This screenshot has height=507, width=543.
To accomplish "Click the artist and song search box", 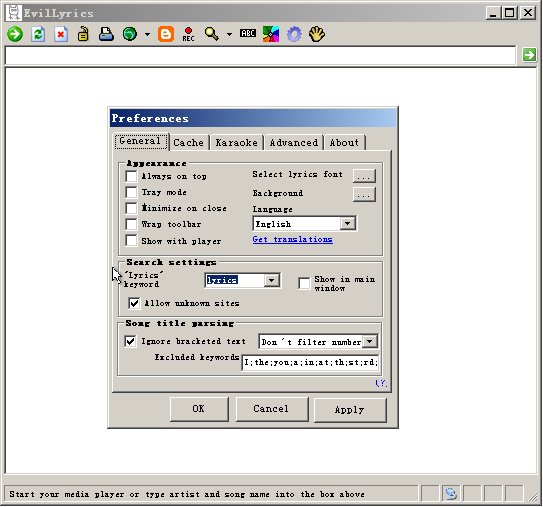I will [x=260, y=55].
